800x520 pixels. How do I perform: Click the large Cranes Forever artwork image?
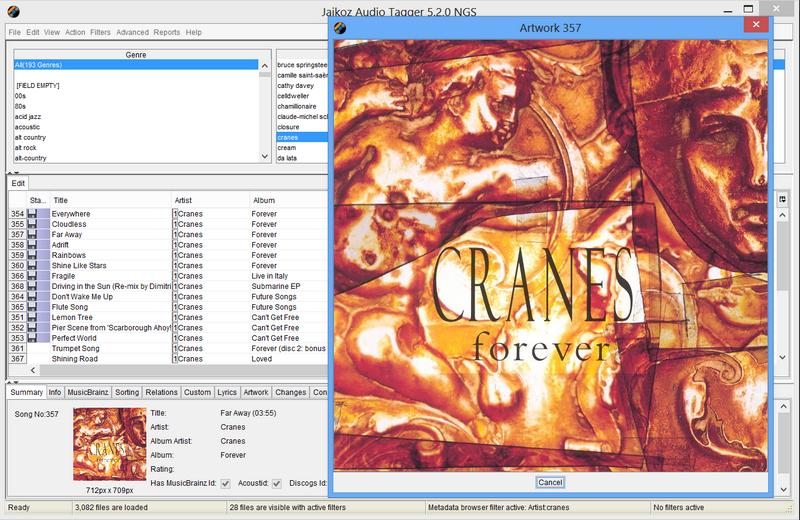551,255
